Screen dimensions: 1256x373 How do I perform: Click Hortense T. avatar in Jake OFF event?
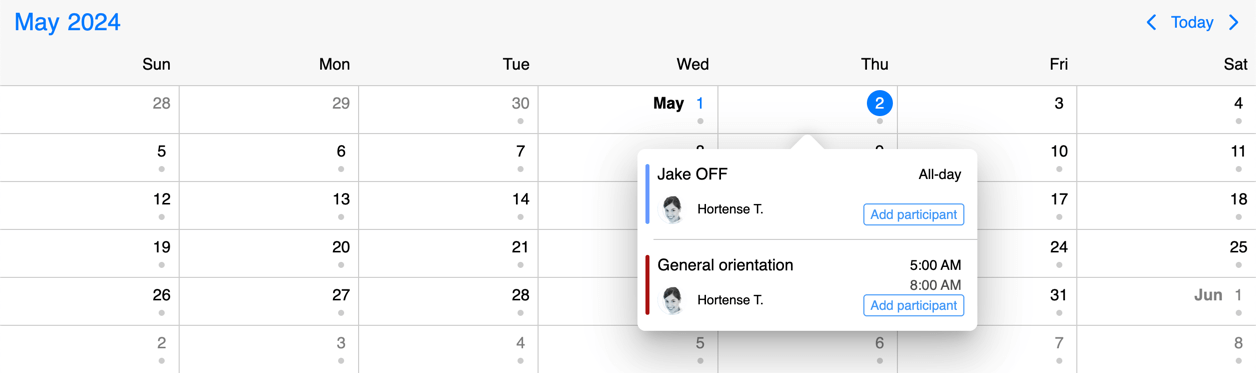[673, 210]
